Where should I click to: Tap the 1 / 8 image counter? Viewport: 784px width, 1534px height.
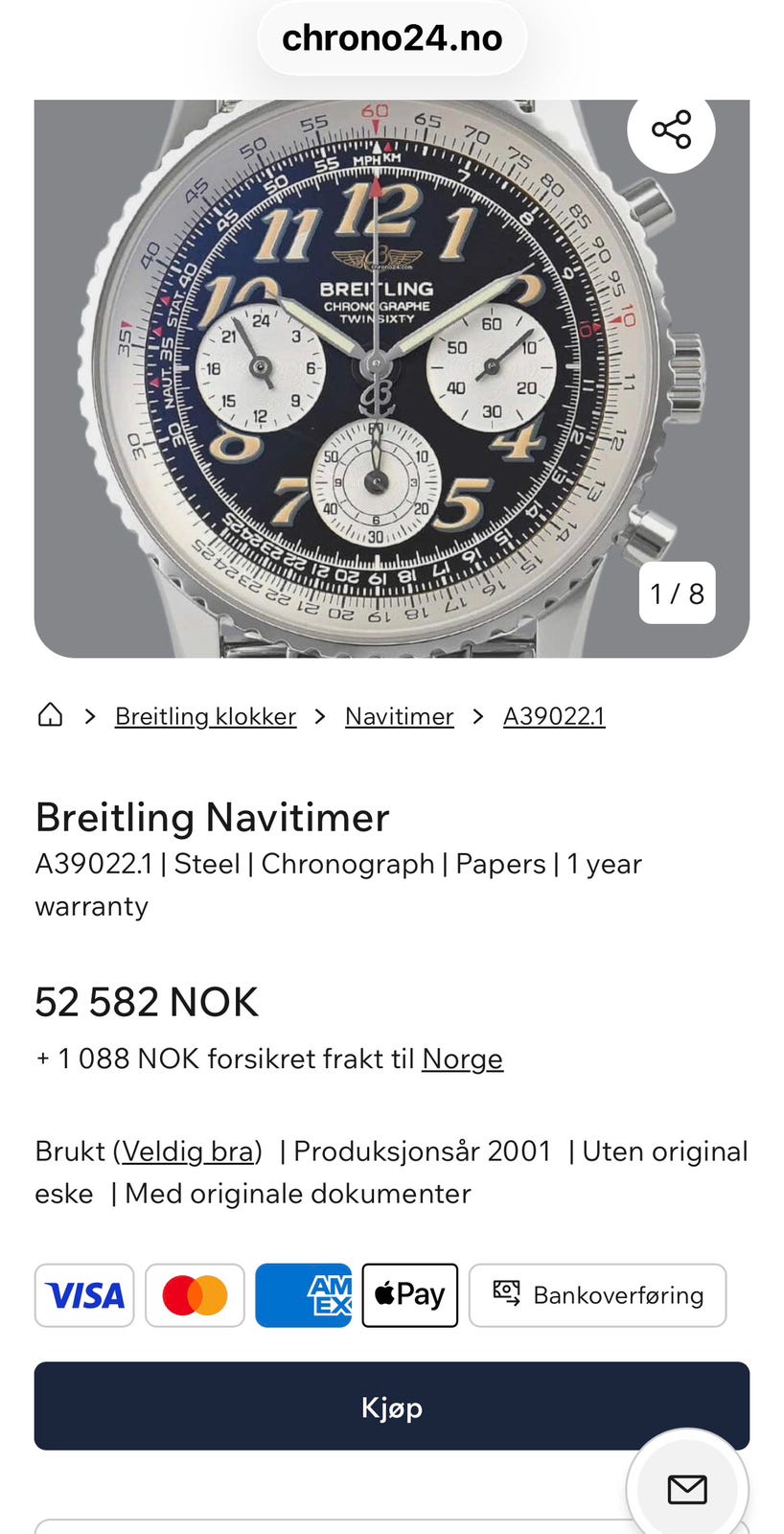[677, 593]
